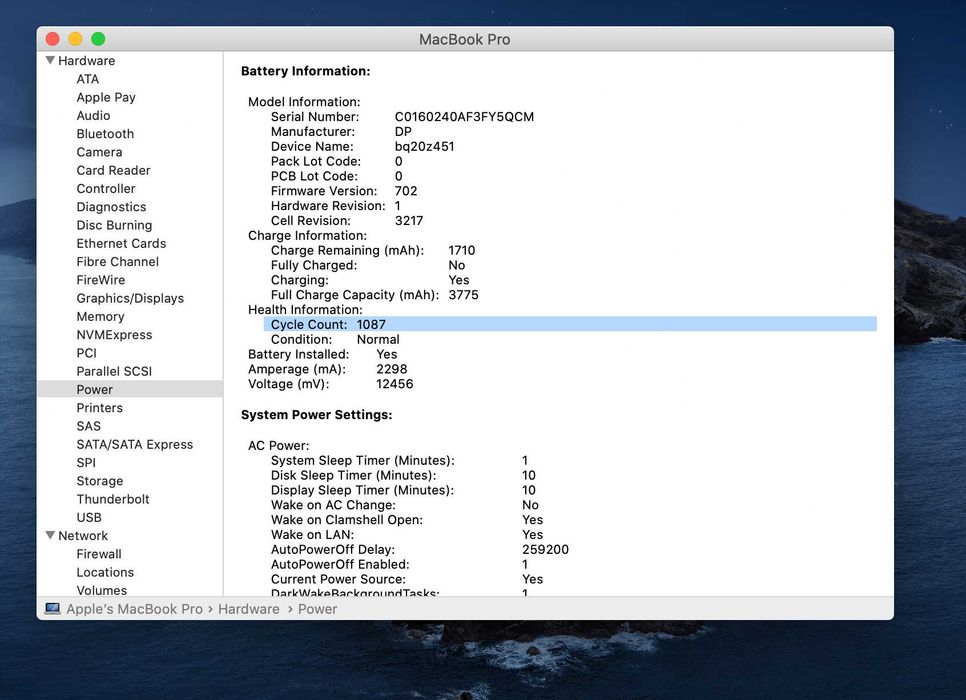
Task: Minimize the window with yellow button
Action: (x=75, y=39)
